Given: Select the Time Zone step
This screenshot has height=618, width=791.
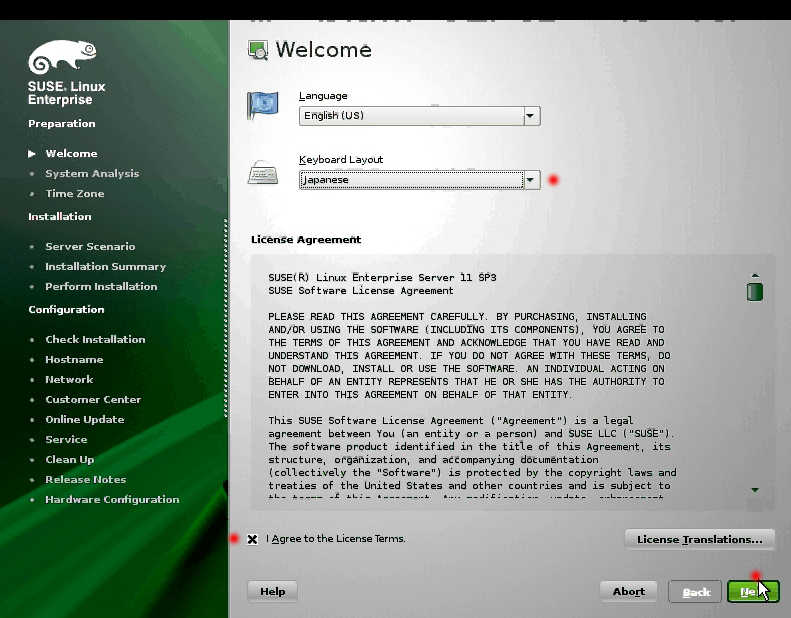Looking at the screenshot, I should [x=75, y=194].
